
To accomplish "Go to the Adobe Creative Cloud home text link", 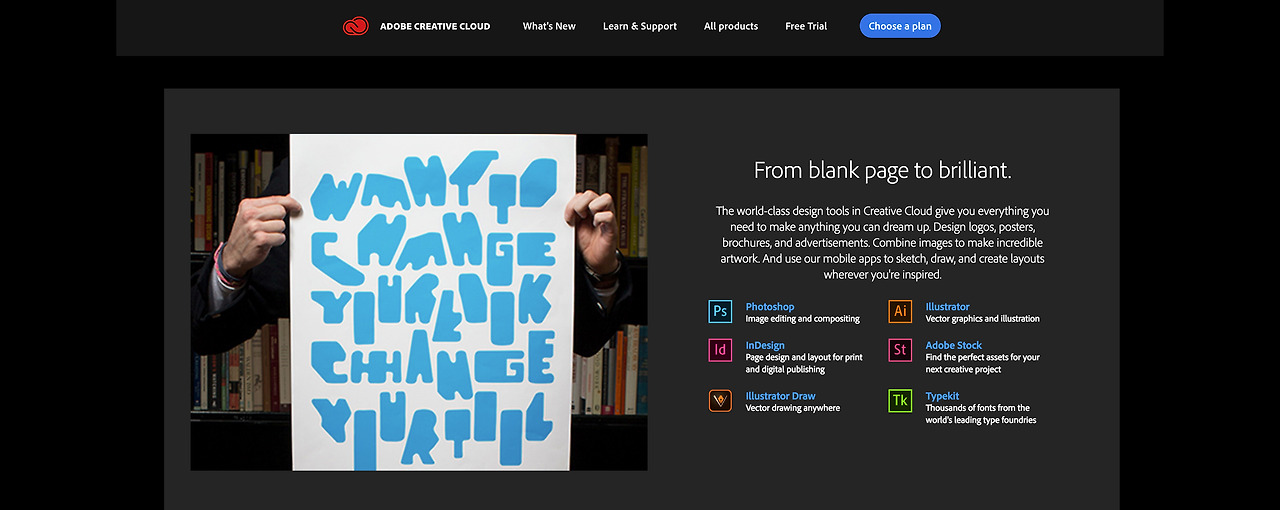I will click(435, 26).
